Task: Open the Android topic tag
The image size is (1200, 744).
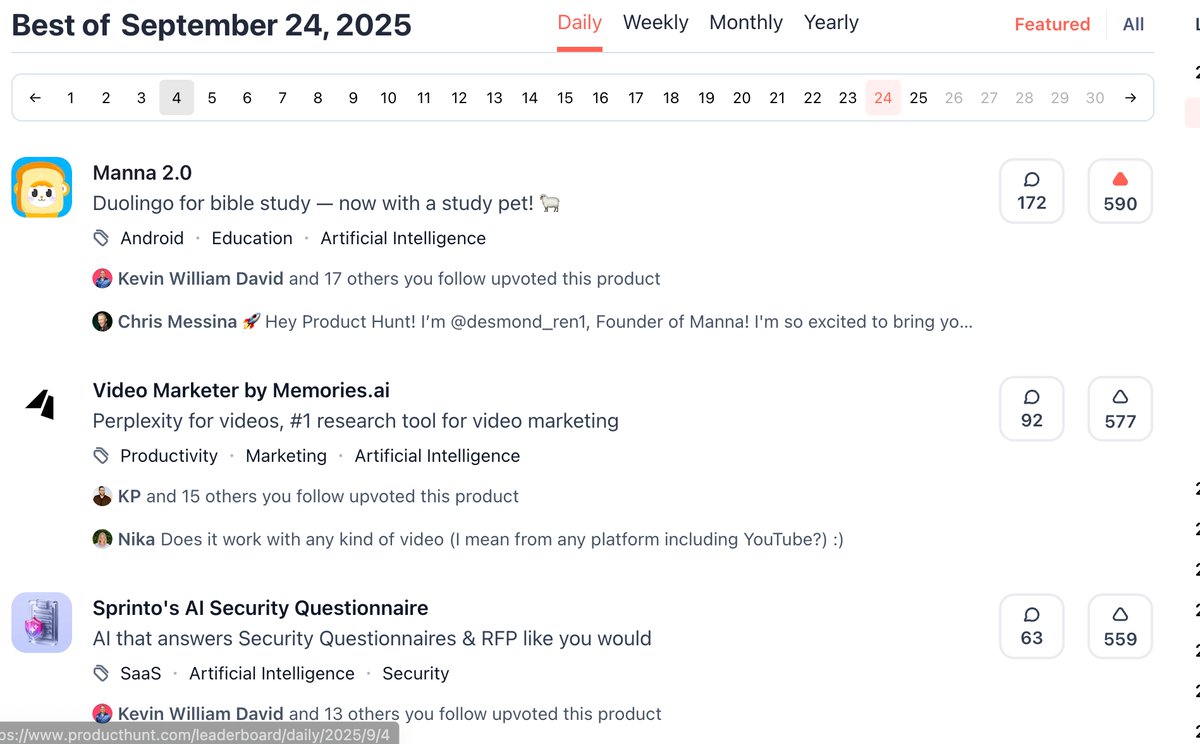Action: [x=152, y=238]
